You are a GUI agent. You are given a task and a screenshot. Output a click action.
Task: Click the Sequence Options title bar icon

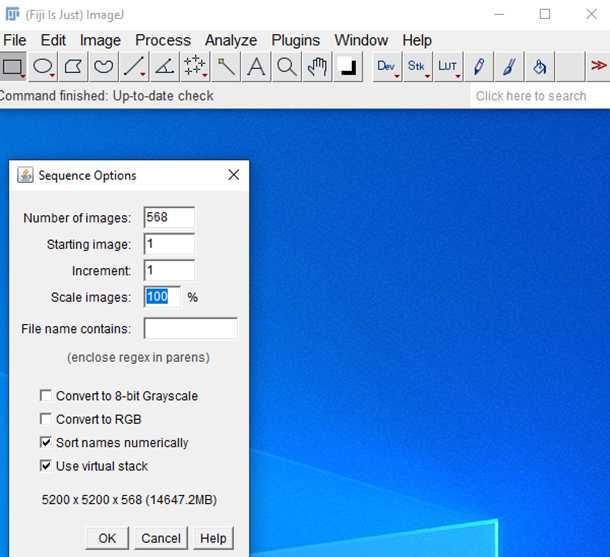[25, 175]
